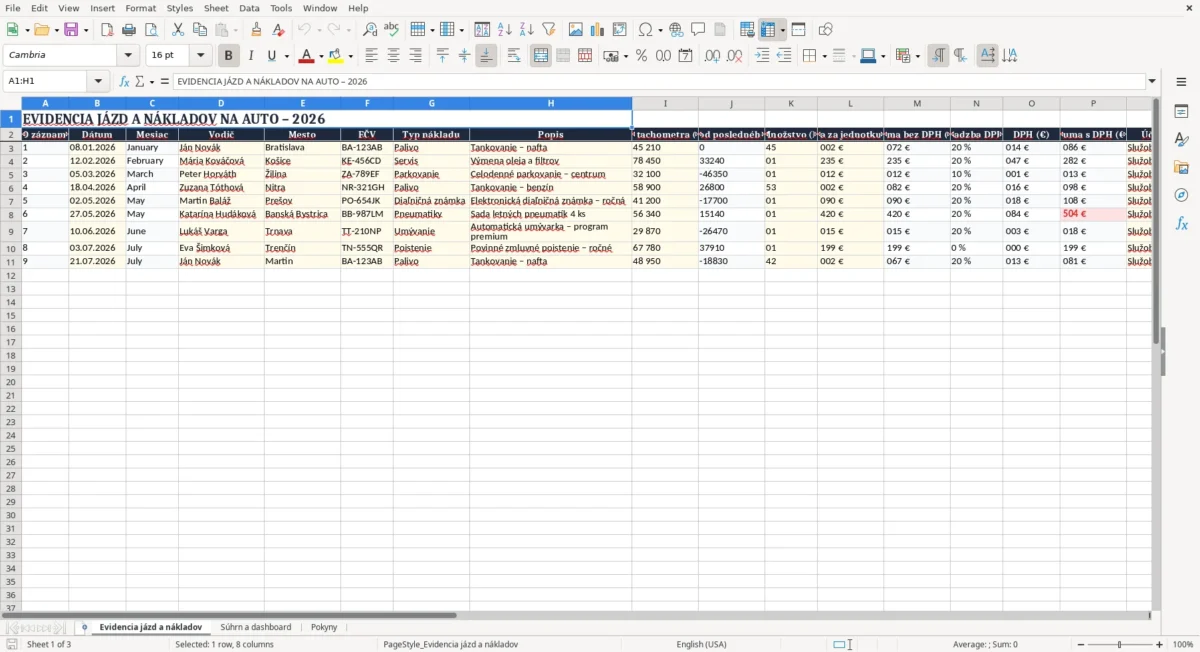Align text to top of cell
This screenshot has width=1200, height=652.
(443, 56)
